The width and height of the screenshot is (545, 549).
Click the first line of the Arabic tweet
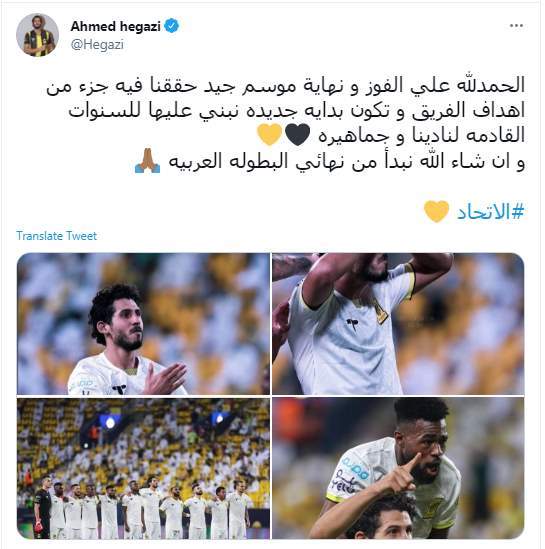click(285, 86)
